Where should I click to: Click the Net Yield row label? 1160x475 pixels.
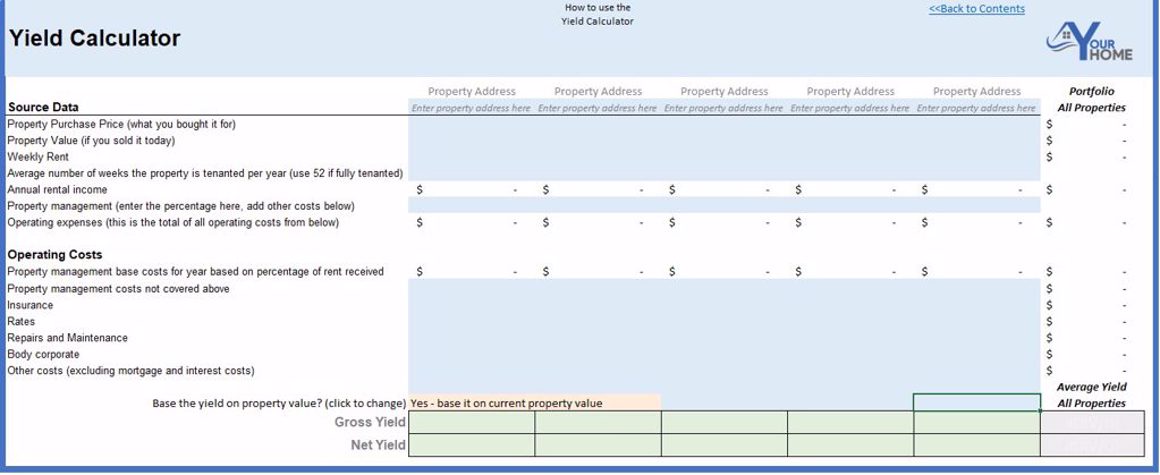tap(377, 445)
